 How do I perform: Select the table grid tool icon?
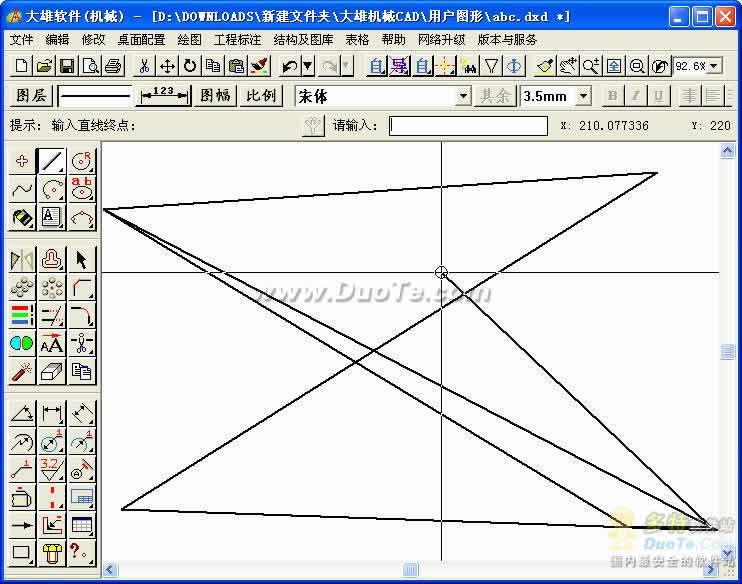tap(81, 525)
